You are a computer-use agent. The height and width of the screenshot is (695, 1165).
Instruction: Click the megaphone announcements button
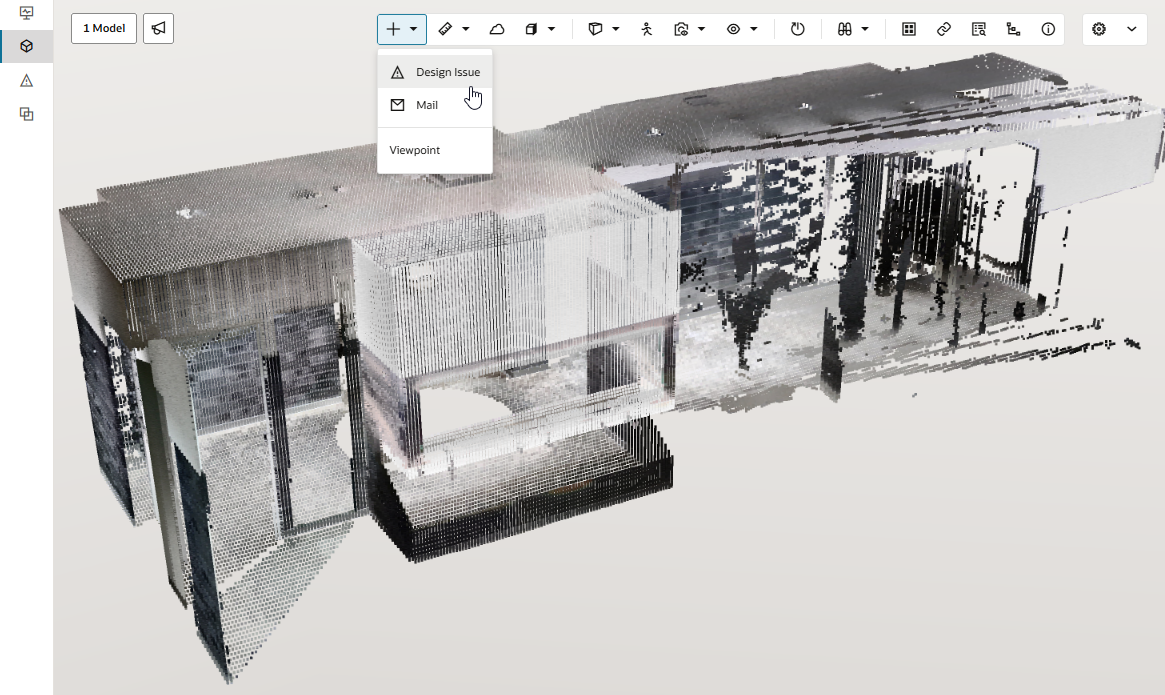coord(158,28)
